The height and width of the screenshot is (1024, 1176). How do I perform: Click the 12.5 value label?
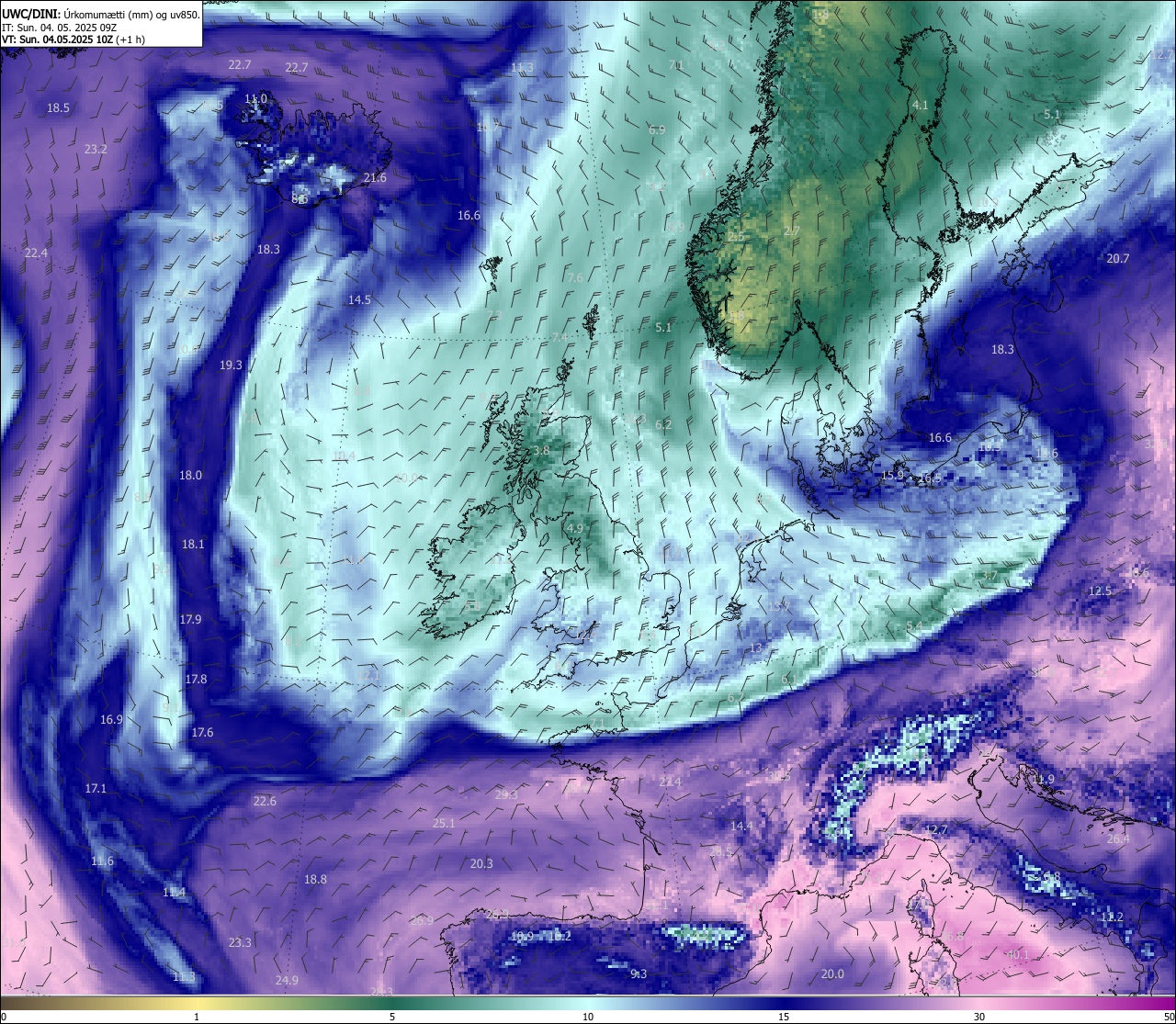(1100, 591)
